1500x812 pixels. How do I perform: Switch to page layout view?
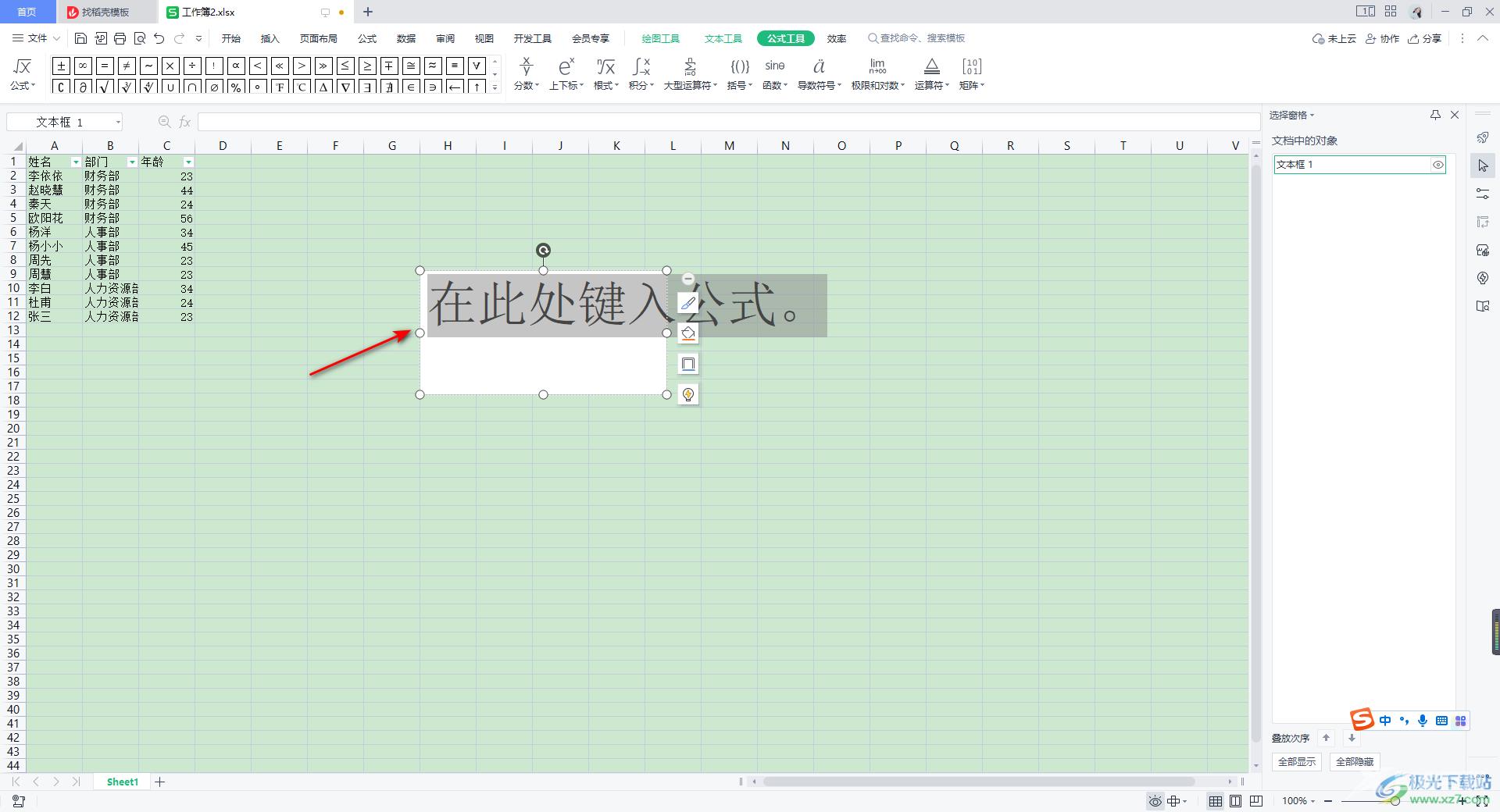(1236, 801)
